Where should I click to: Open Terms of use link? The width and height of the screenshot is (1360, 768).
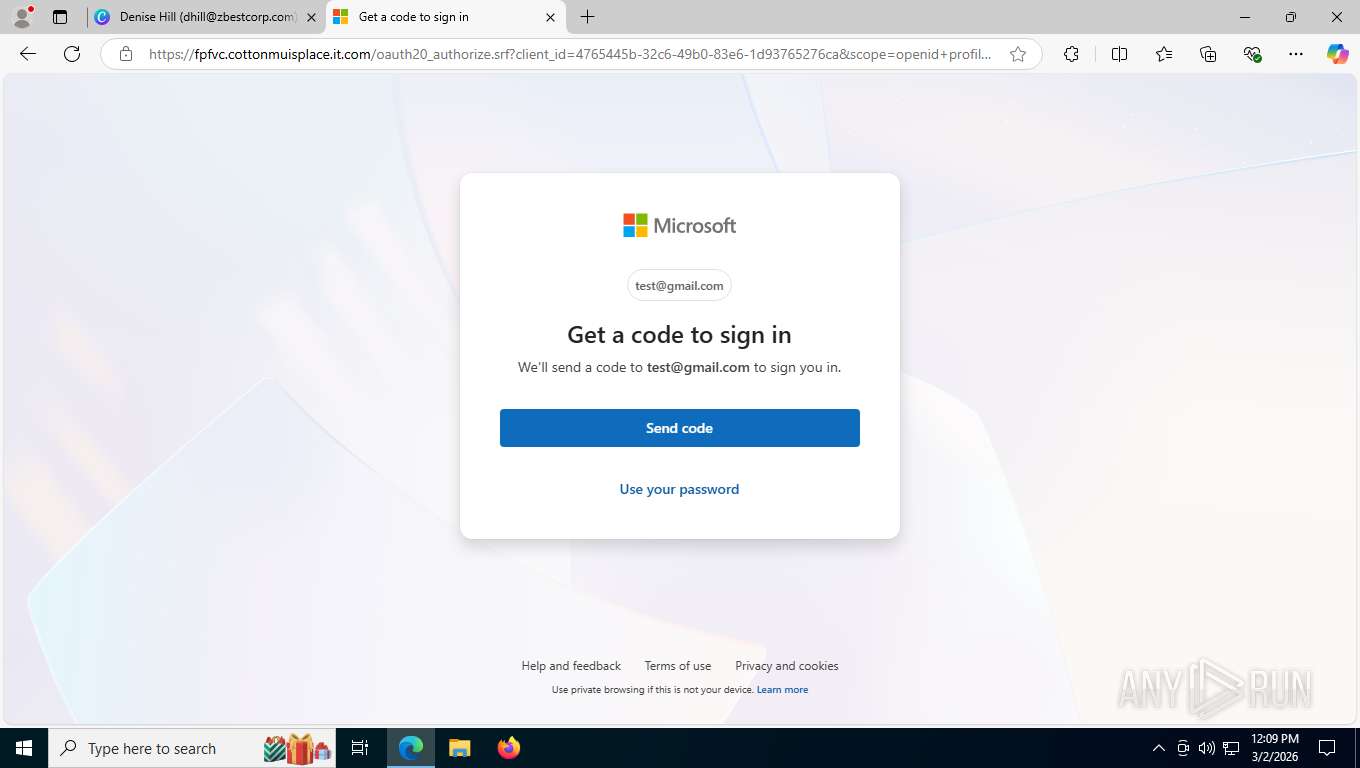pos(678,666)
